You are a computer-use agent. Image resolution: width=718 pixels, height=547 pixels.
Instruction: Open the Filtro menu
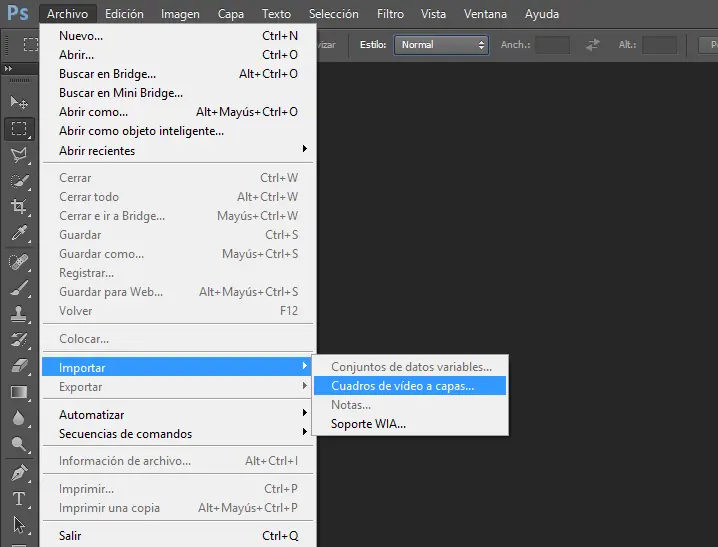pos(390,14)
